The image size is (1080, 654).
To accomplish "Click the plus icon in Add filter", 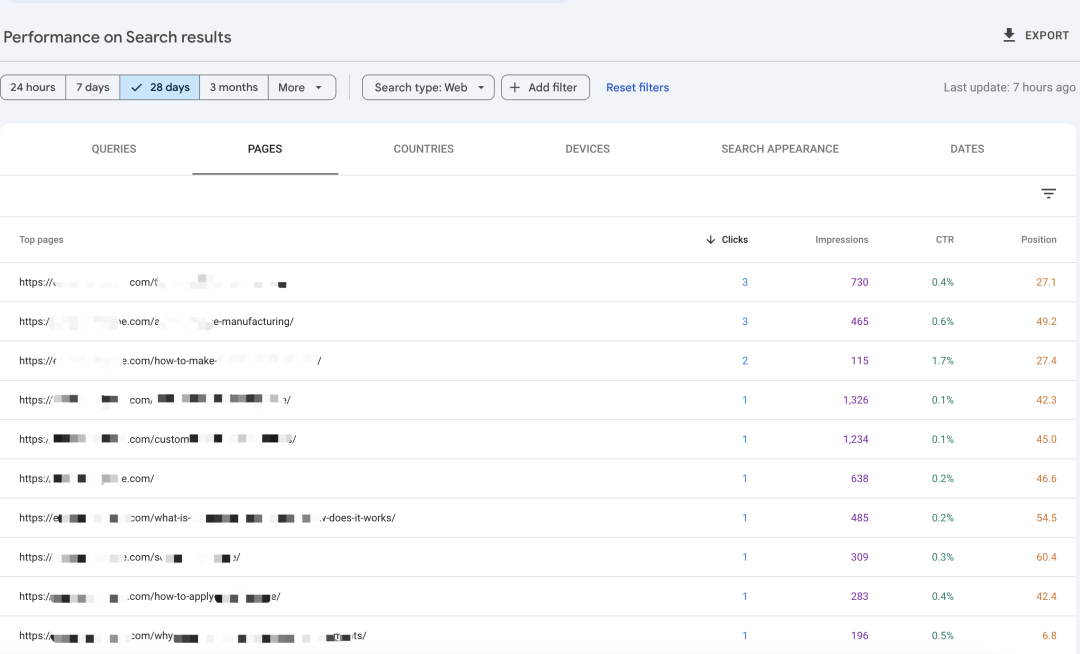I will coord(515,87).
